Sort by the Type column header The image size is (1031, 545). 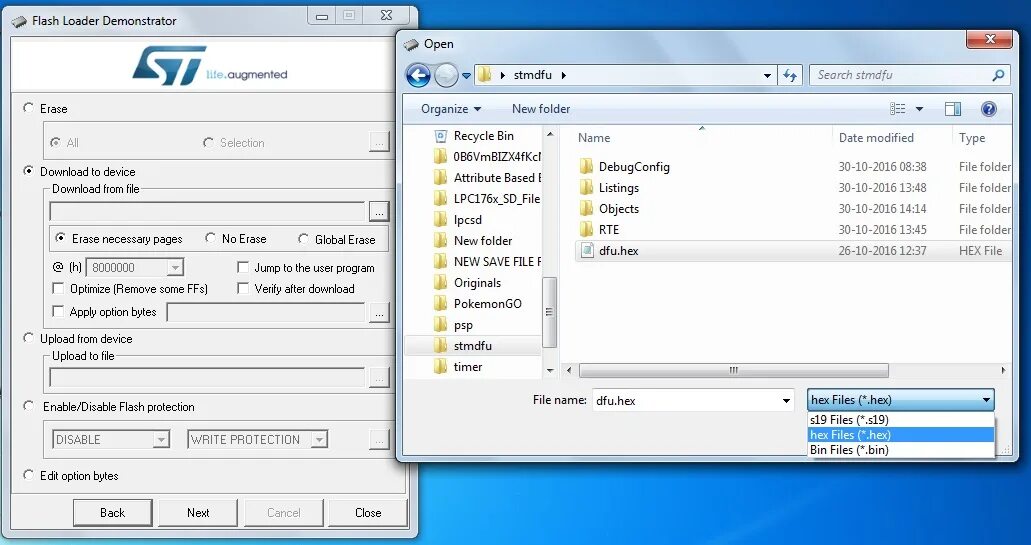tap(972, 137)
